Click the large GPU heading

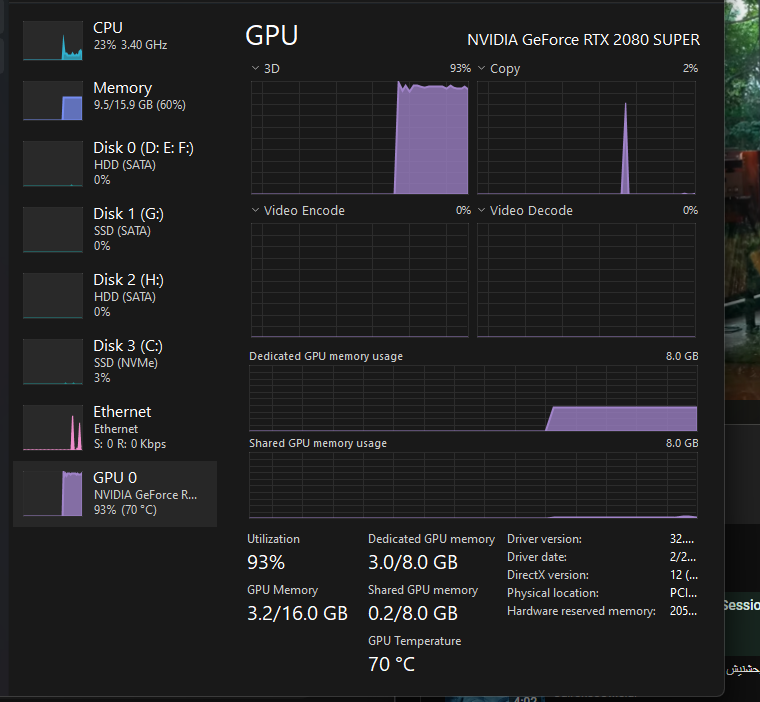coord(271,35)
